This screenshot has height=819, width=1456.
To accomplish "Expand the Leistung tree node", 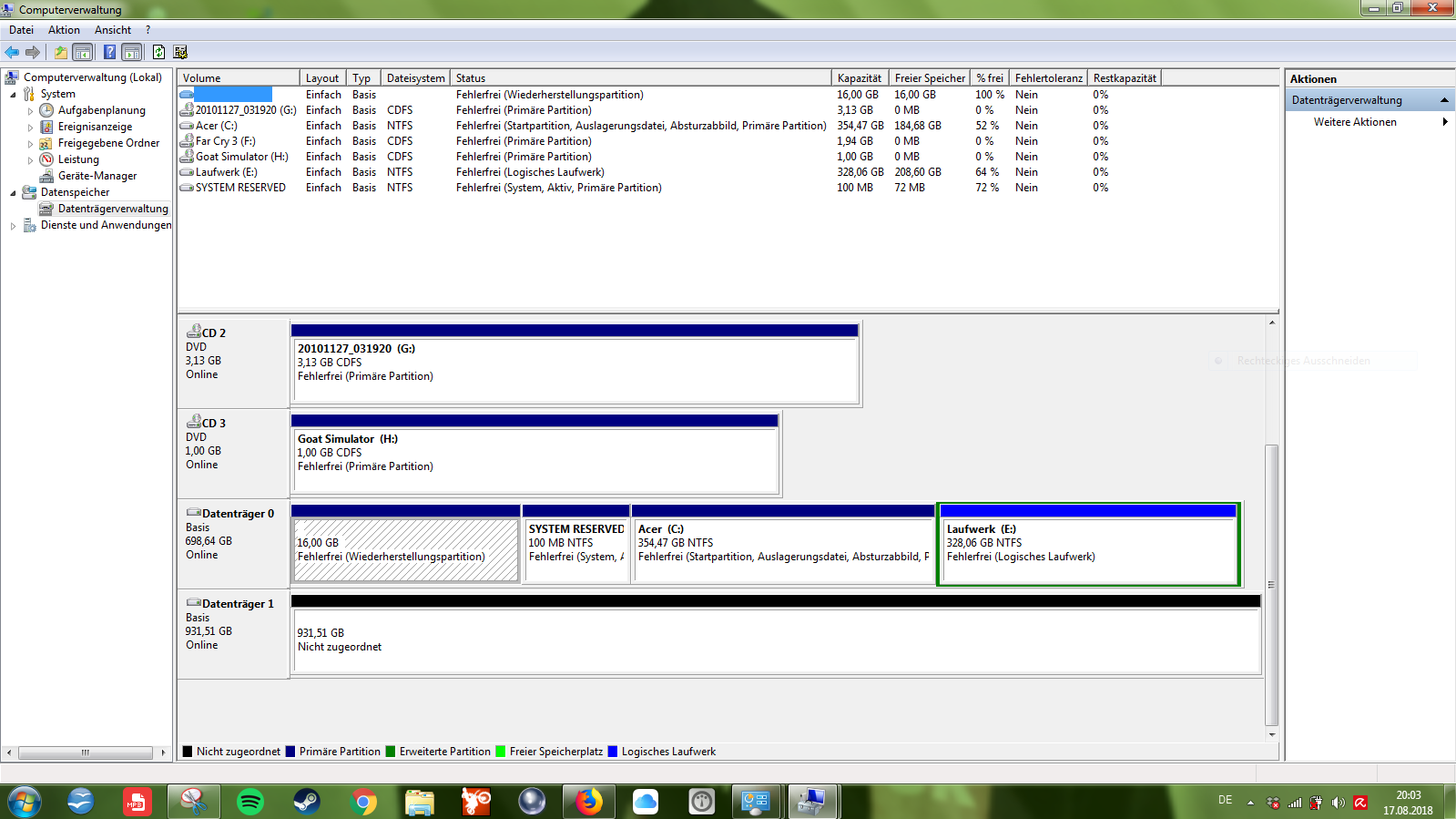I will [x=30, y=160].
